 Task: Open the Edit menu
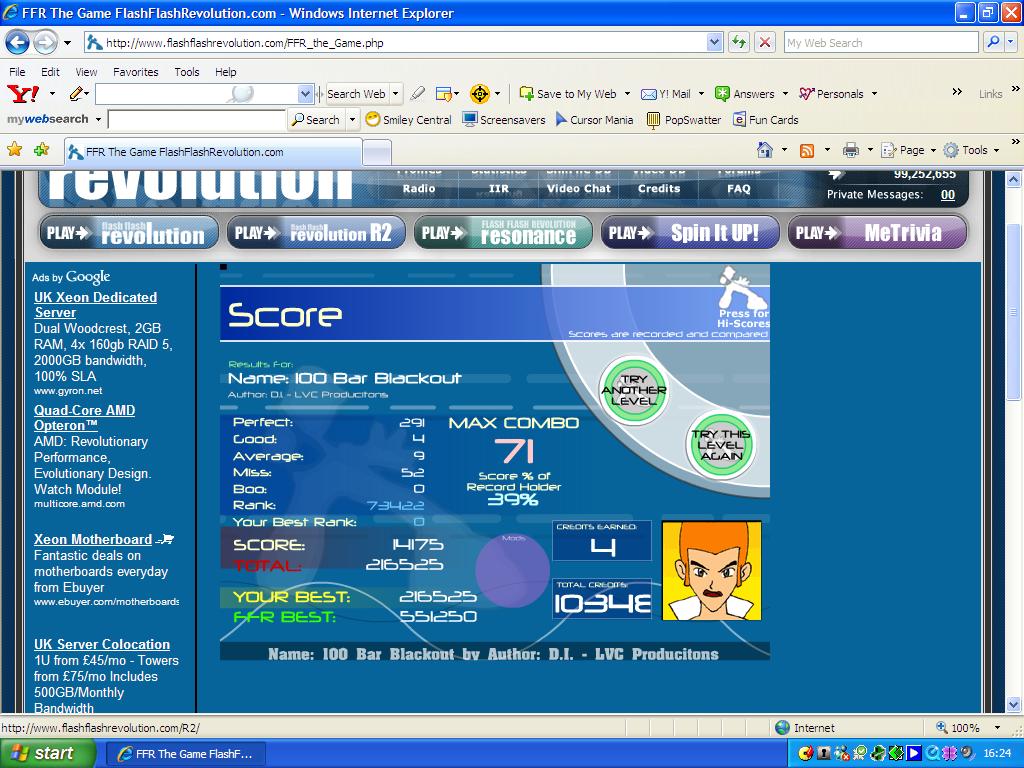pos(50,72)
